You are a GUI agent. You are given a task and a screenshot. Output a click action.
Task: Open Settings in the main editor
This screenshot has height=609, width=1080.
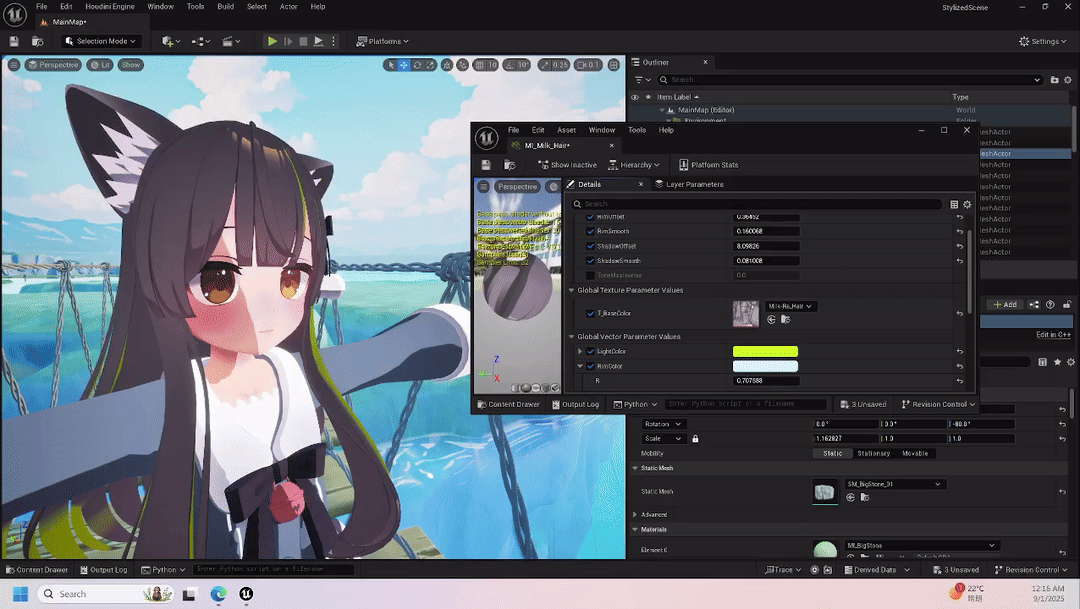[x=1042, y=41]
